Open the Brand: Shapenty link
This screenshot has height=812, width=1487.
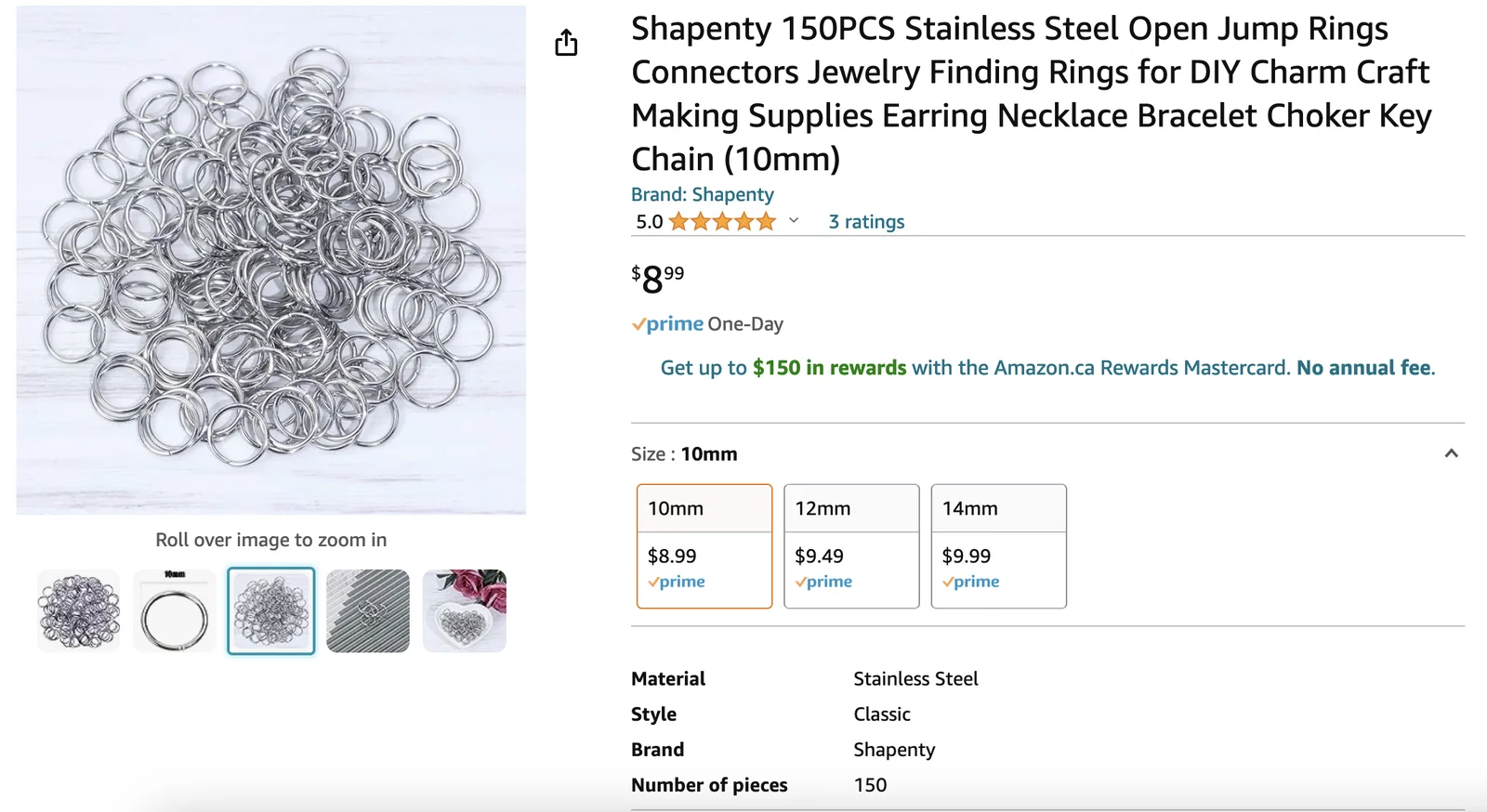click(702, 194)
